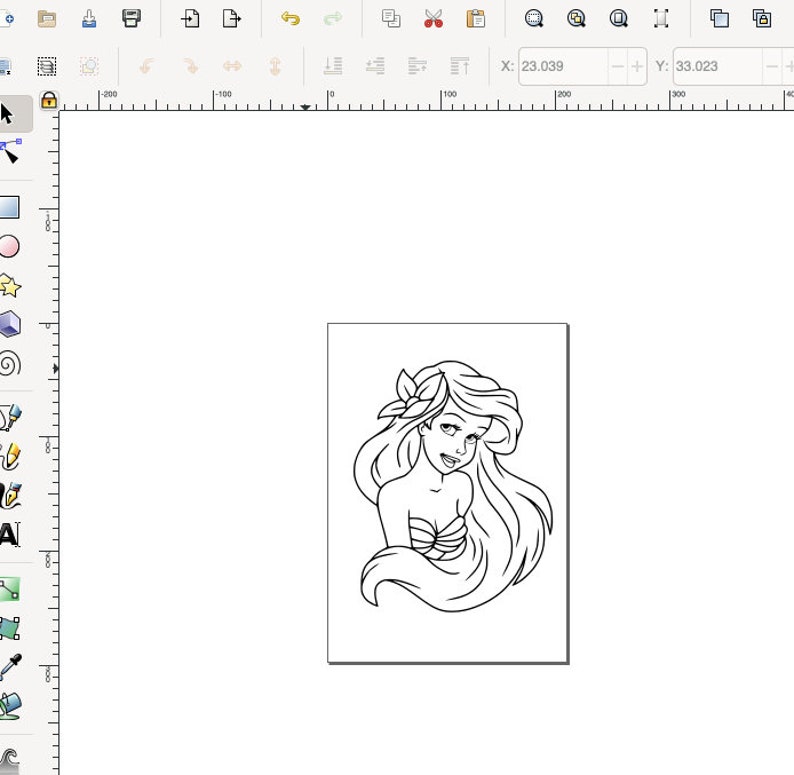Select the 3D box tool

pyautogui.click(x=10, y=324)
